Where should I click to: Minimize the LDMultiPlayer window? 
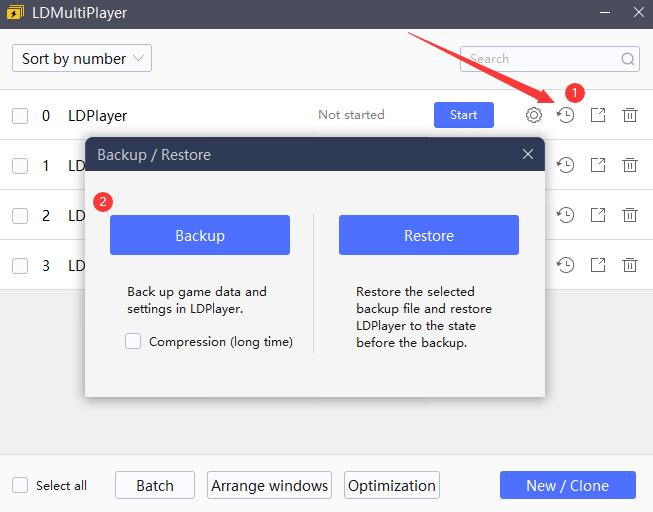pos(605,12)
